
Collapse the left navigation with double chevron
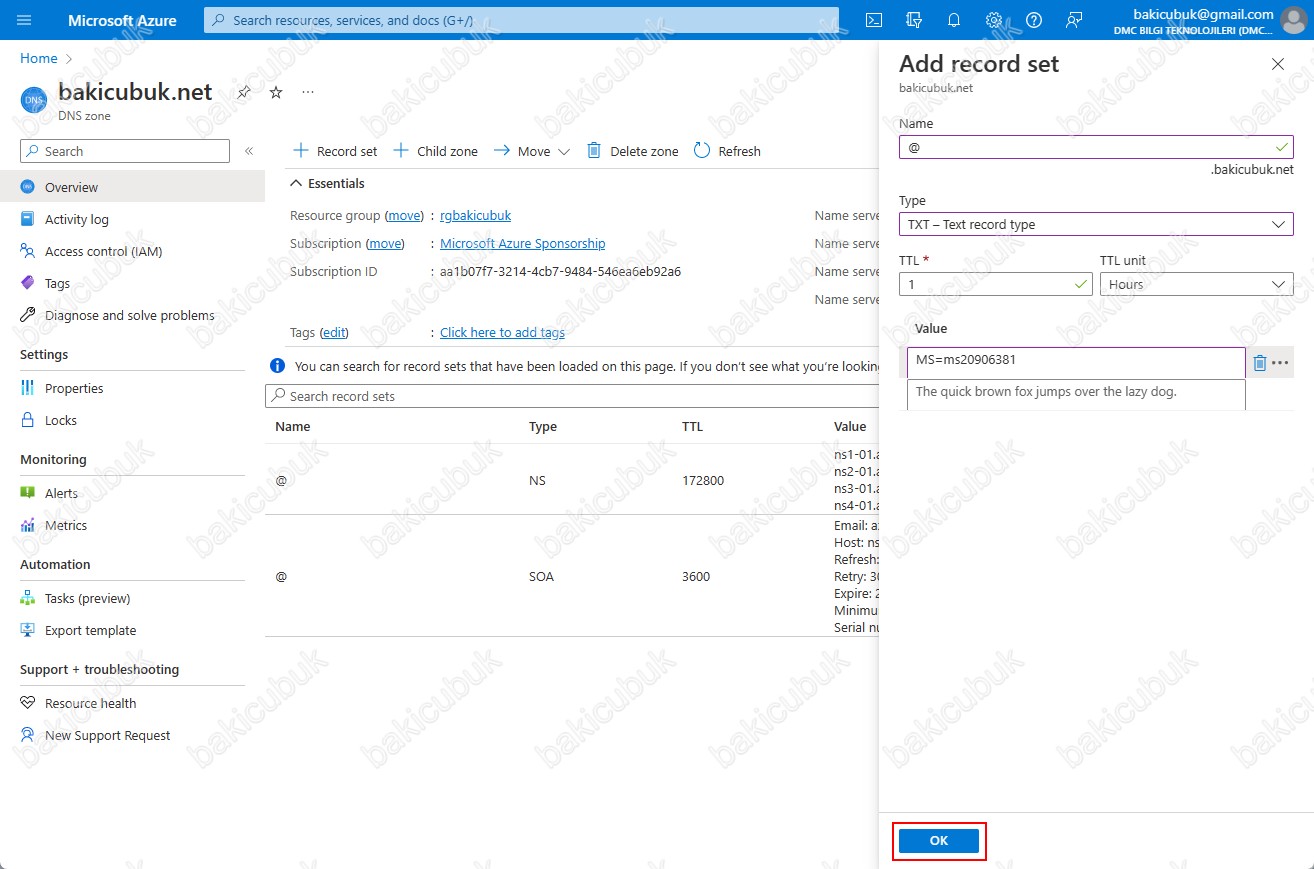click(x=249, y=151)
